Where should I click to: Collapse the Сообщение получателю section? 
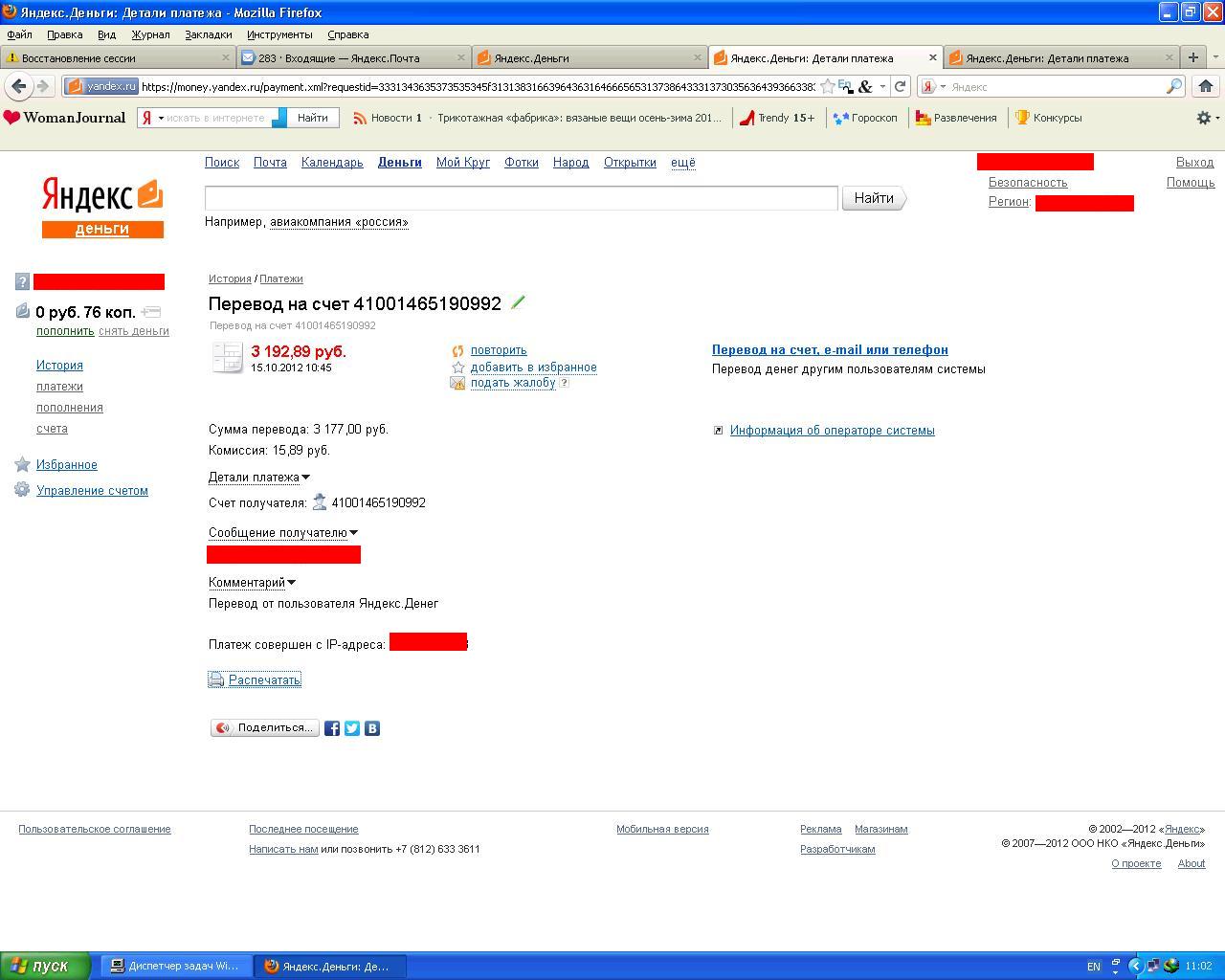click(x=283, y=532)
